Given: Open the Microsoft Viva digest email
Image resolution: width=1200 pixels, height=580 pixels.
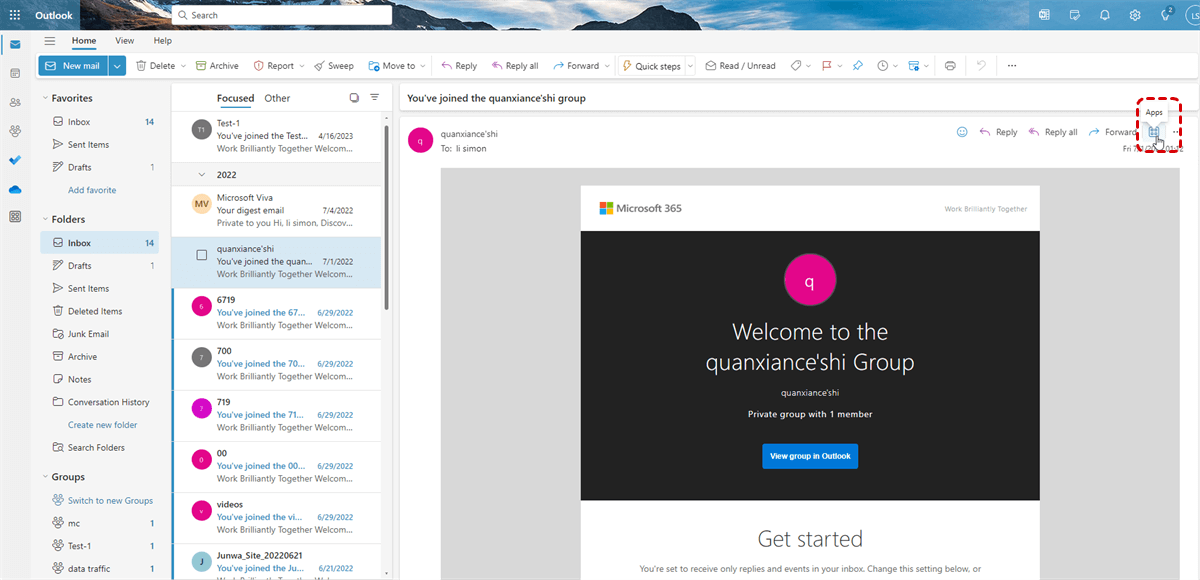Looking at the screenshot, I should (x=276, y=211).
